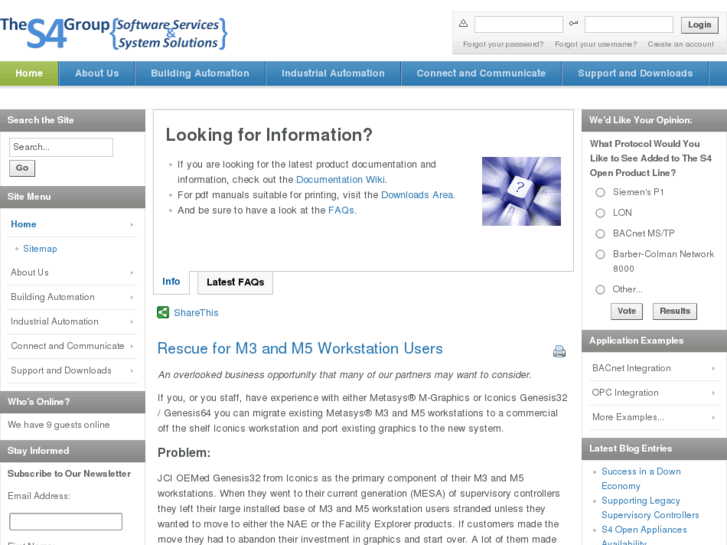The width and height of the screenshot is (727, 545).
Task: Expand Home arrow in Site Menu
Action: (132, 224)
